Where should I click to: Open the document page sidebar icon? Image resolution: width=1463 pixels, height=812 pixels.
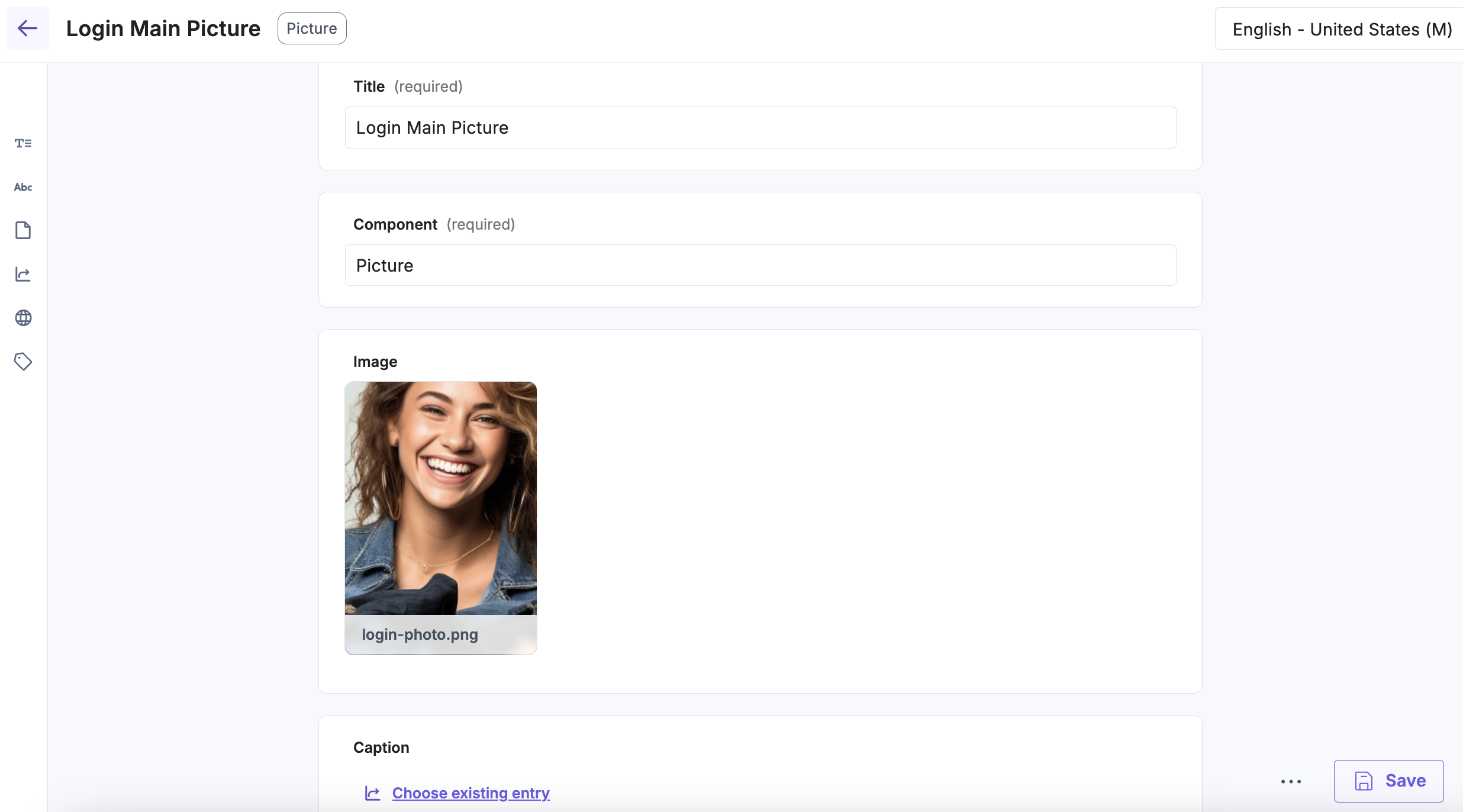point(23,230)
